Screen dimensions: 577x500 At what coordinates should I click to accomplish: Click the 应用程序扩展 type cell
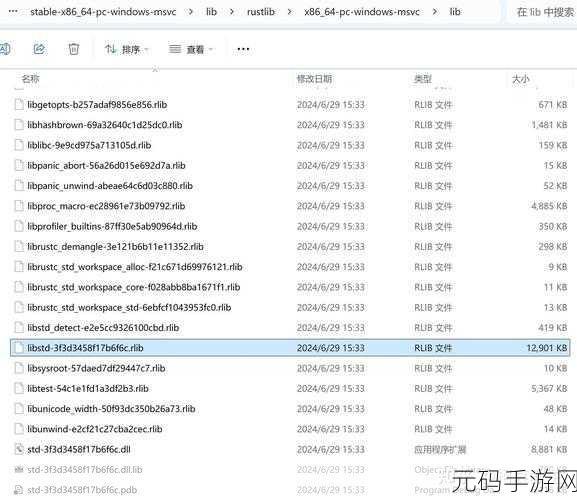(x=440, y=450)
